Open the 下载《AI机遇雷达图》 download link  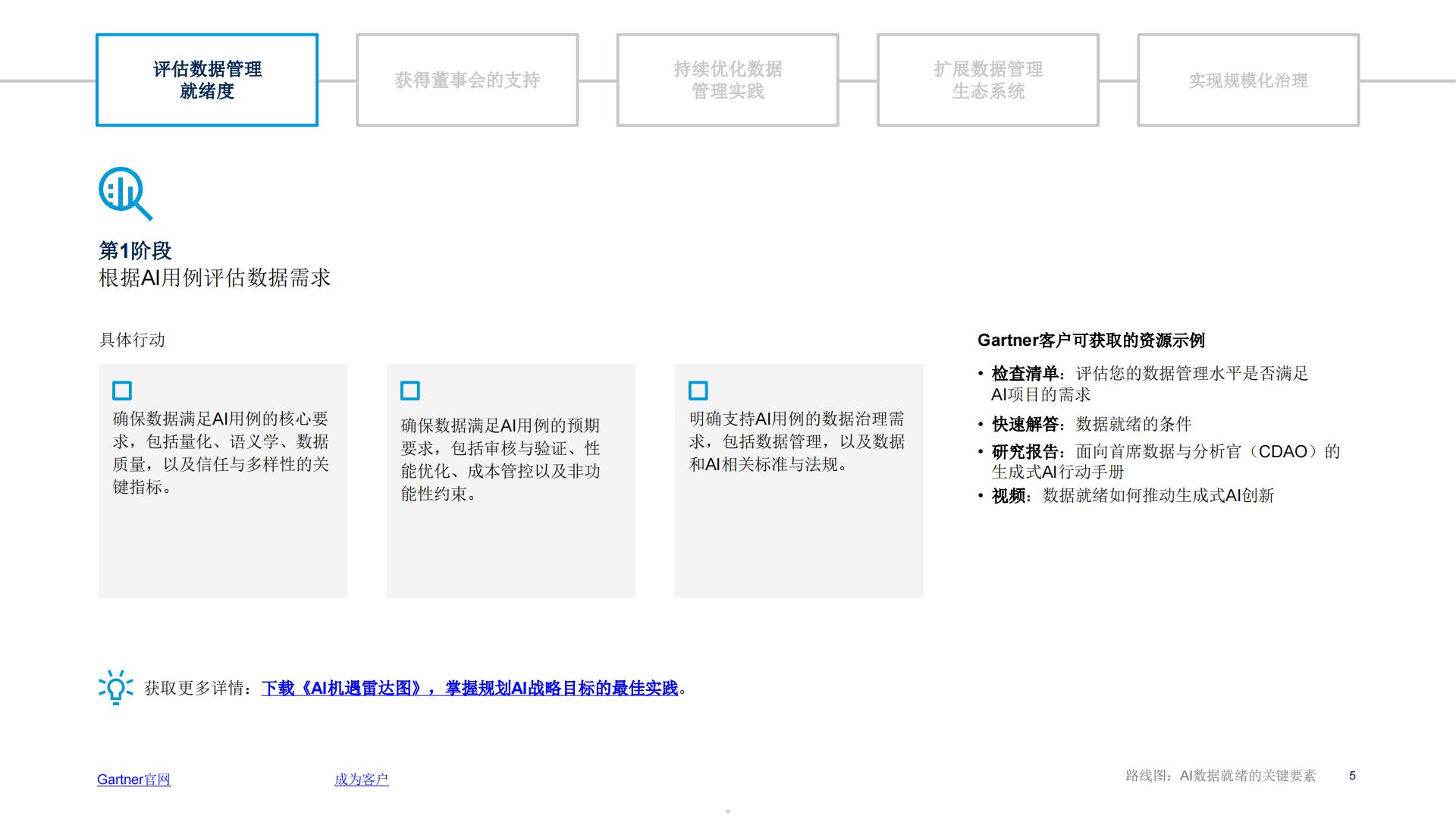point(469,688)
